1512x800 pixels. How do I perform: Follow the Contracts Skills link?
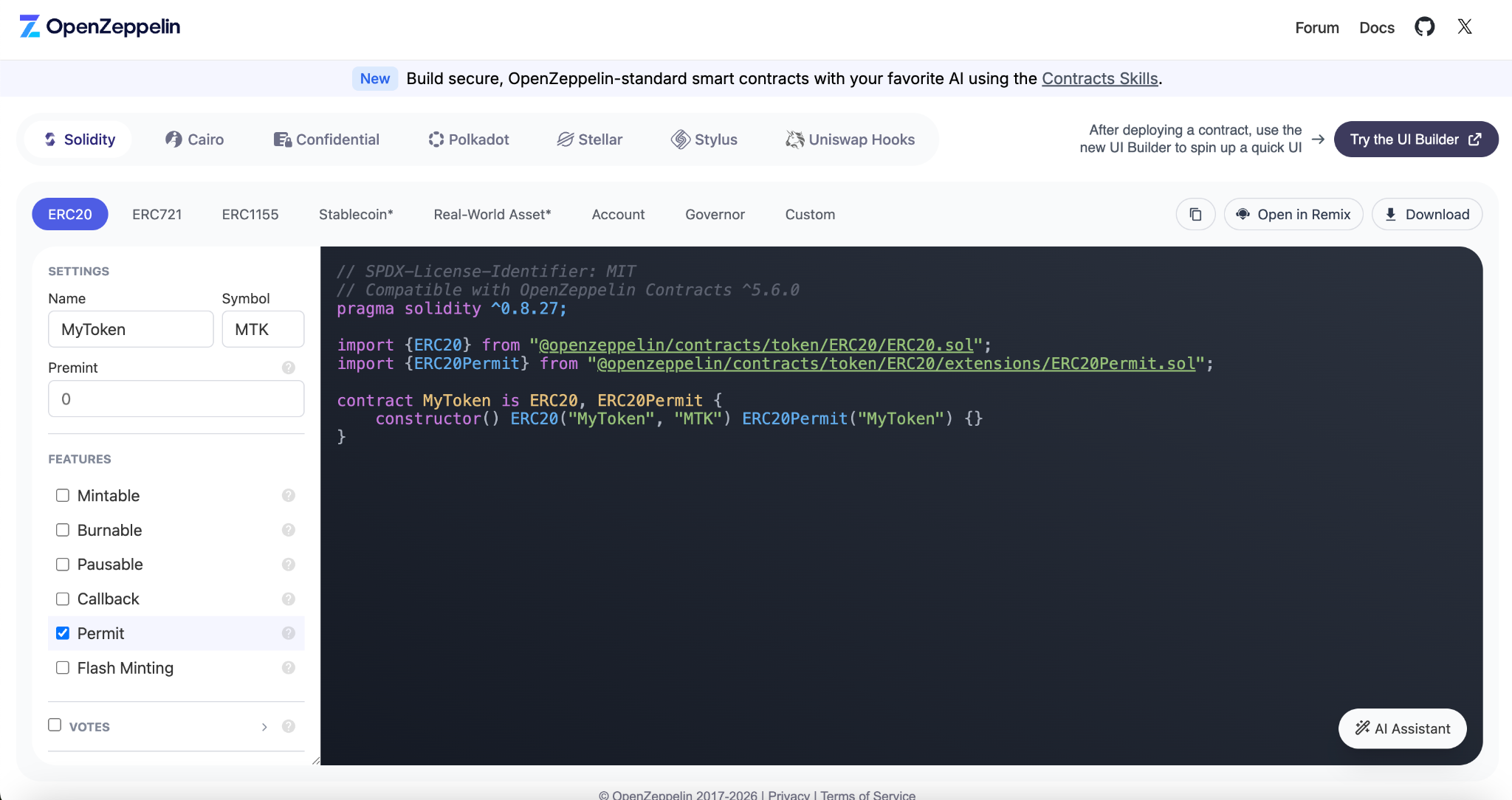coord(1100,78)
